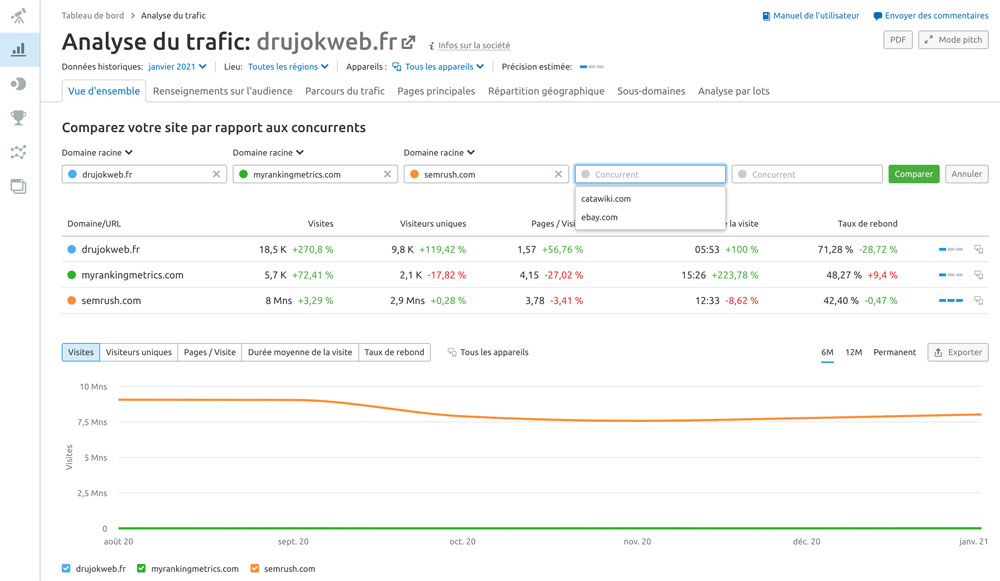
Task: Remove myrankingmetrics.com from comparison
Action: click(387, 174)
